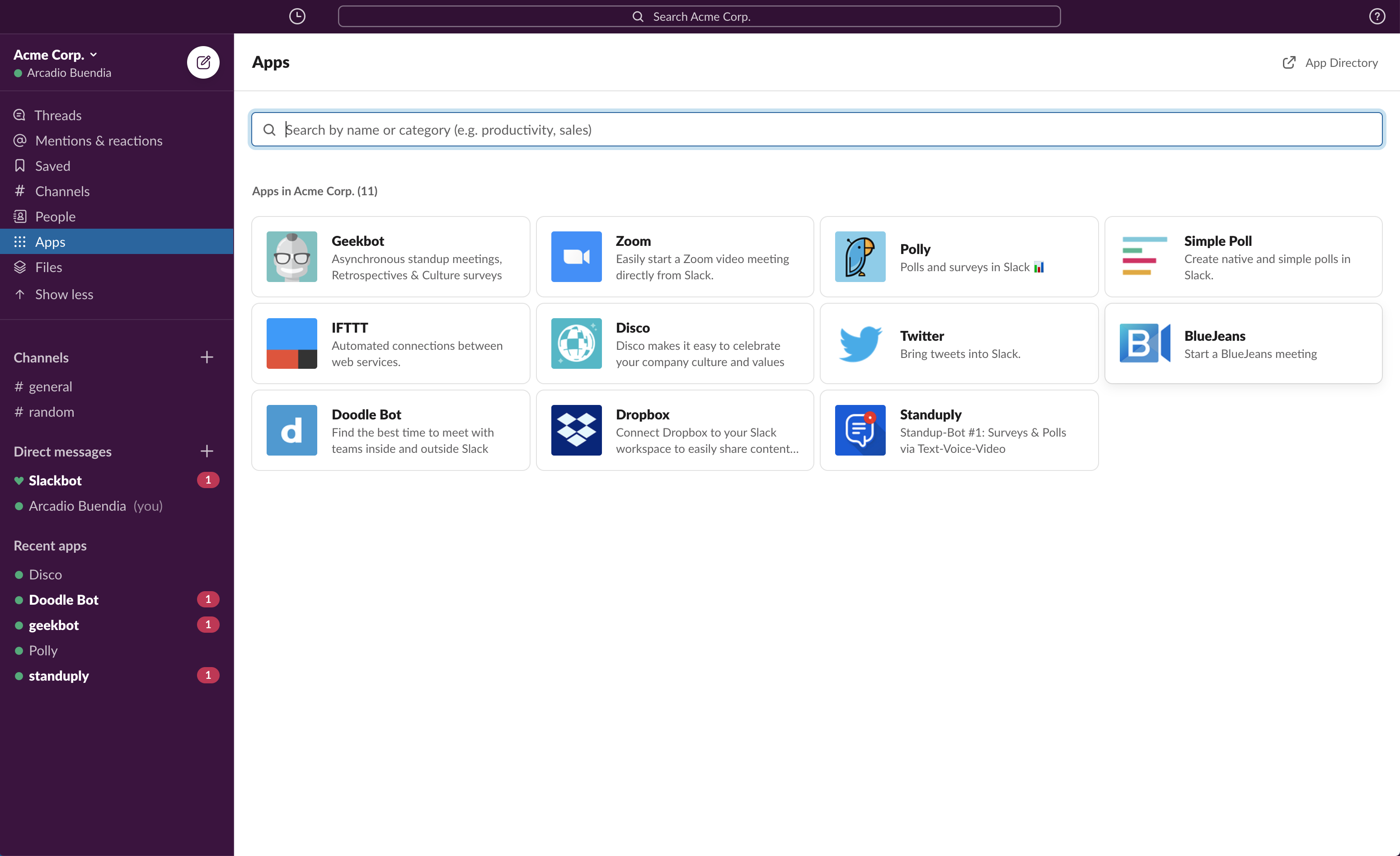Click the Dropbox app icon

(577, 430)
